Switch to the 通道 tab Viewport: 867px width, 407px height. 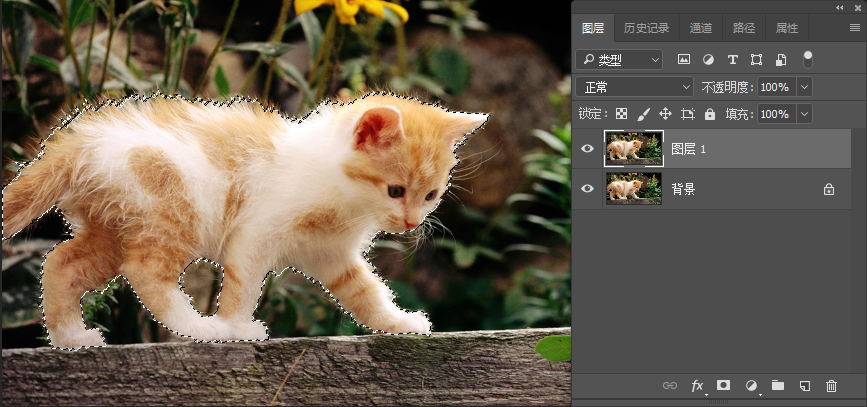[x=701, y=28]
